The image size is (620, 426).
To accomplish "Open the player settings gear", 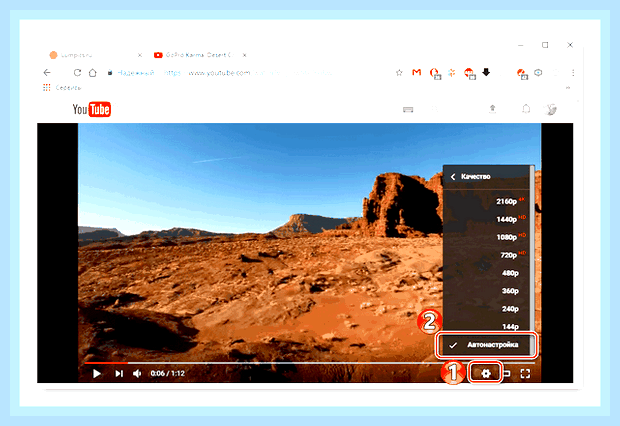I will [486, 373].
